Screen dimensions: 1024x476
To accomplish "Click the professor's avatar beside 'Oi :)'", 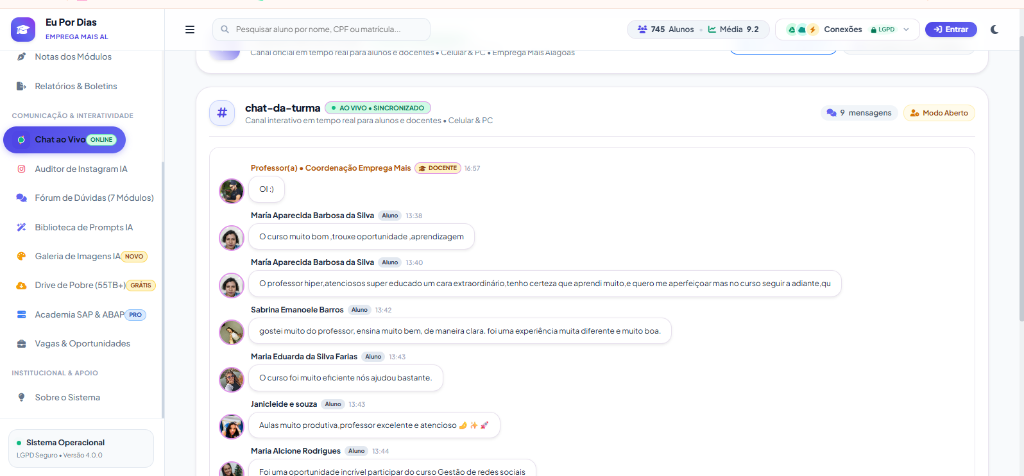I will click(231, 191).
